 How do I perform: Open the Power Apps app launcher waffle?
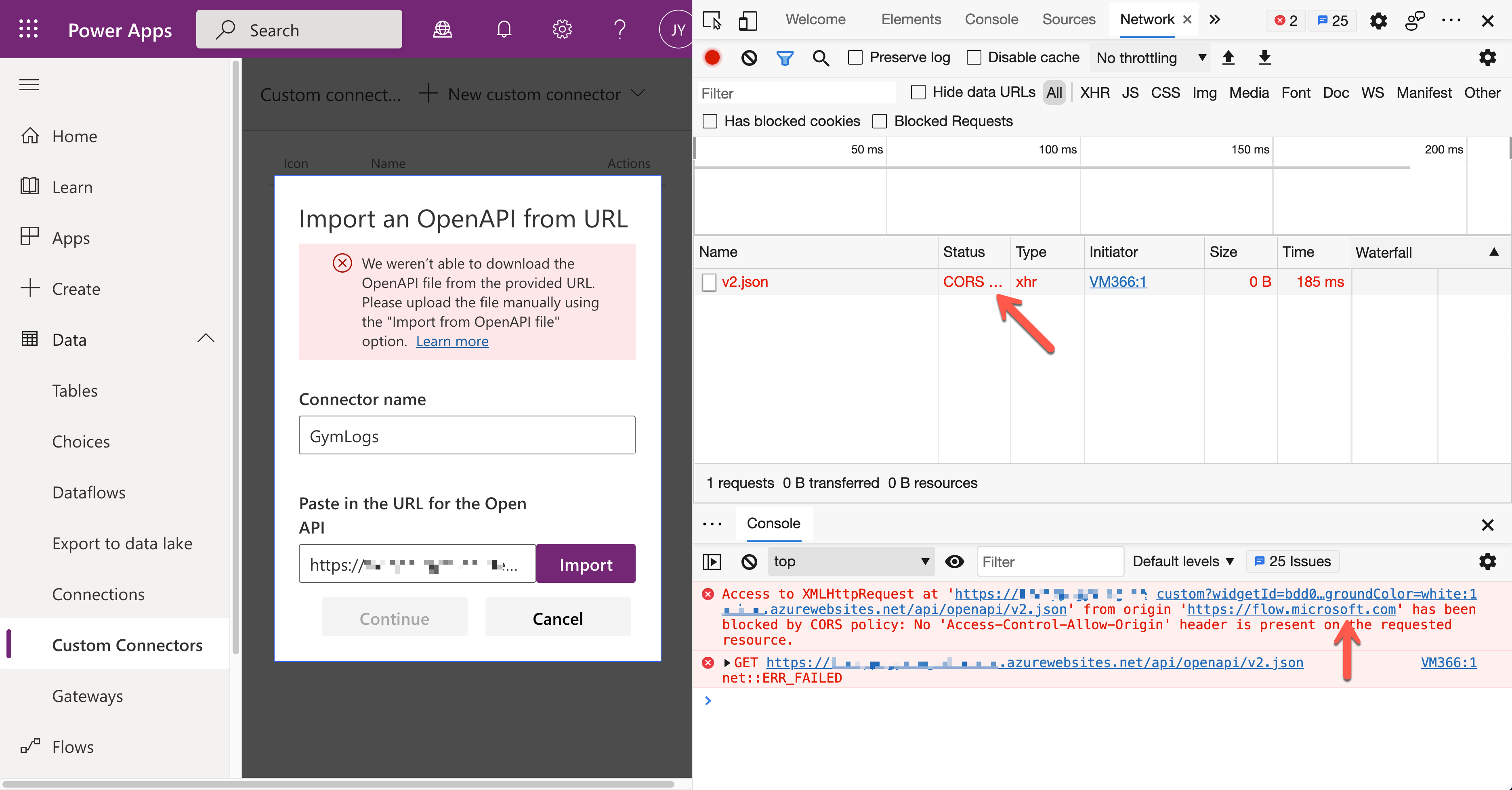coord(27,29)
